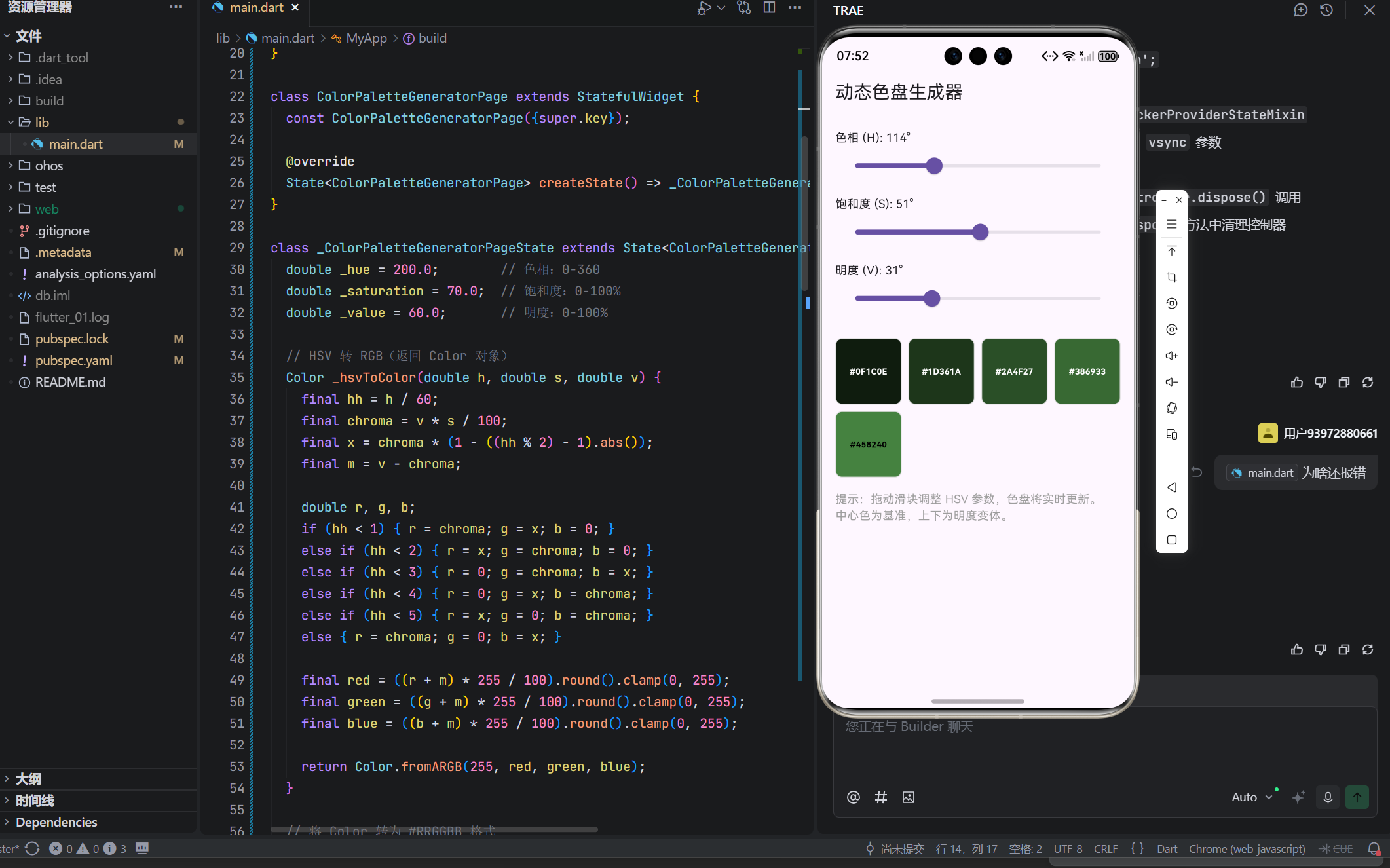Open the Auto model dropdown
This screenshot has width=1390, height=868.
1251,797
